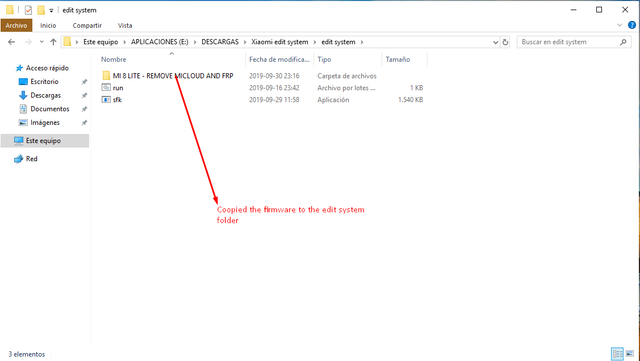Select MI 8 LITE - REMOVE MICLOUD AND FRP folder
640x361 pixels.
click(x=173, y=76)
